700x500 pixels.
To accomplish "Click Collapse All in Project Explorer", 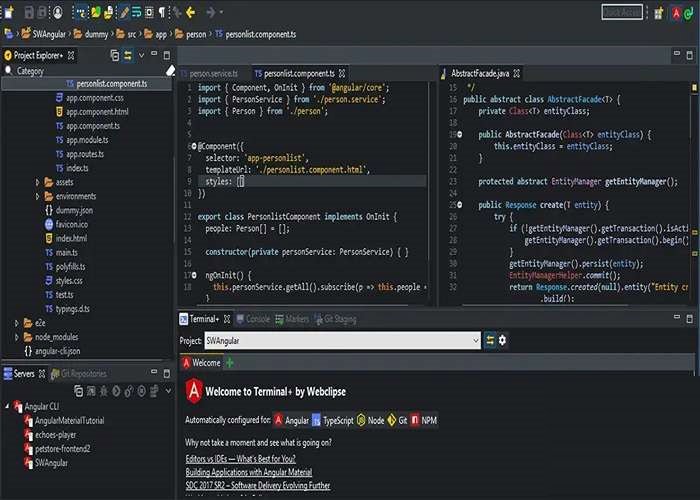I will click(115, 55).
